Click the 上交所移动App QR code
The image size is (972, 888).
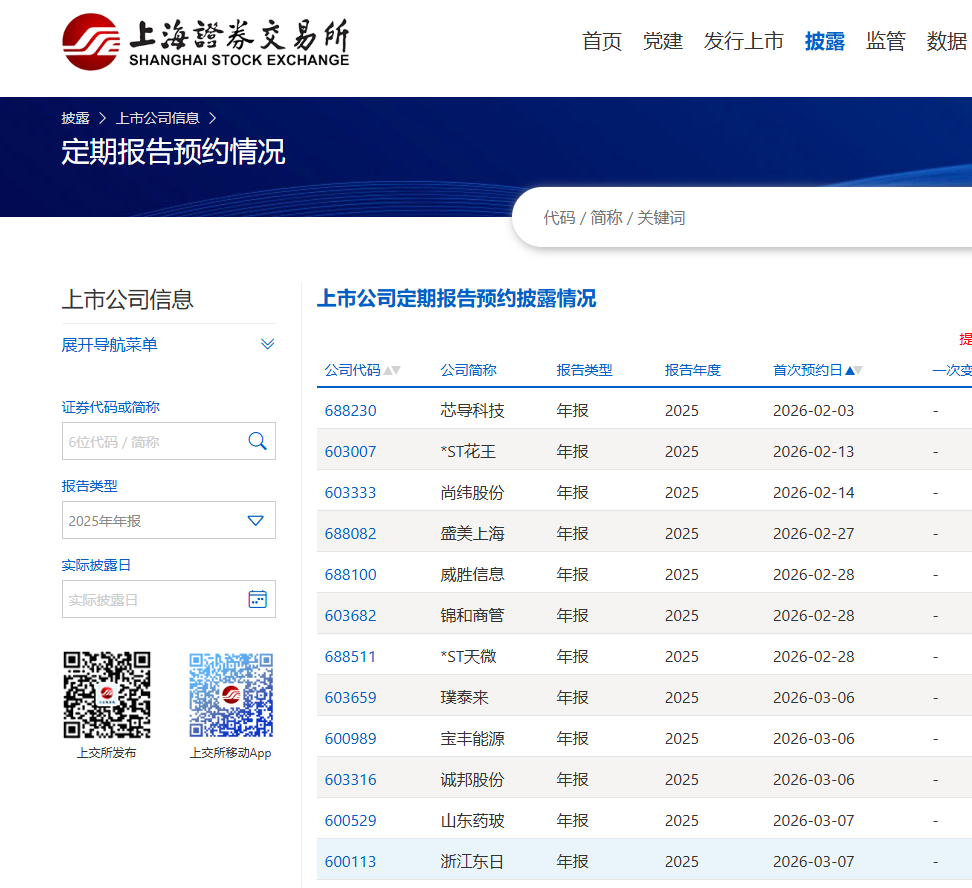tap(231, 695)
